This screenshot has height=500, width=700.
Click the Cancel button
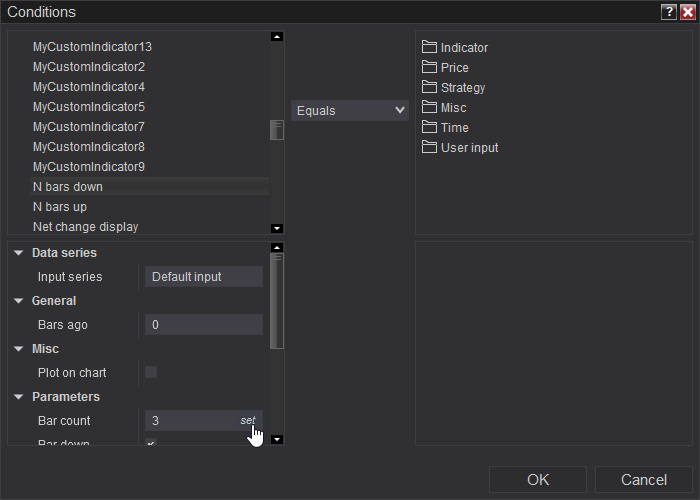643,480
